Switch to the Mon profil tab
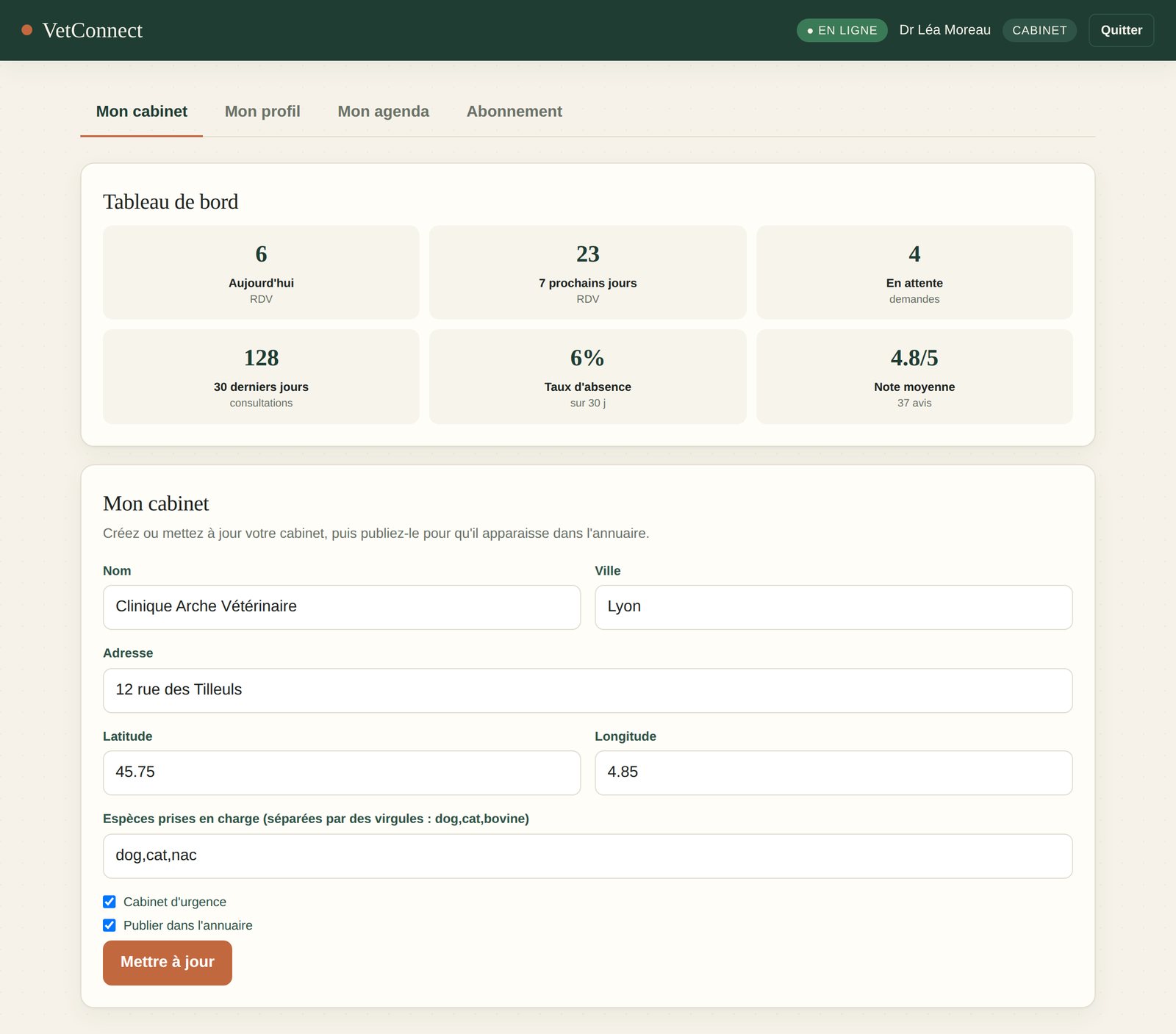Screen dimensions: 1176x1034 [x=262, y=112]
